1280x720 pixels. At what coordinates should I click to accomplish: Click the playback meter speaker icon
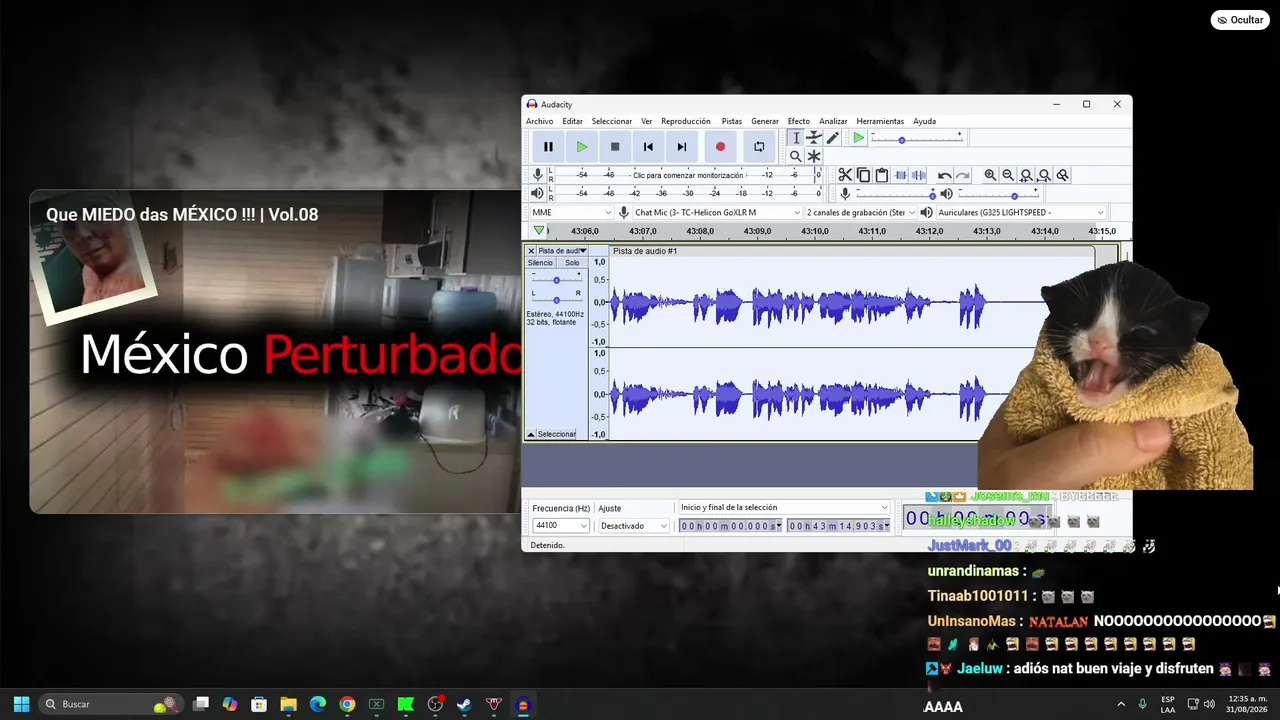tap(537, 193)
